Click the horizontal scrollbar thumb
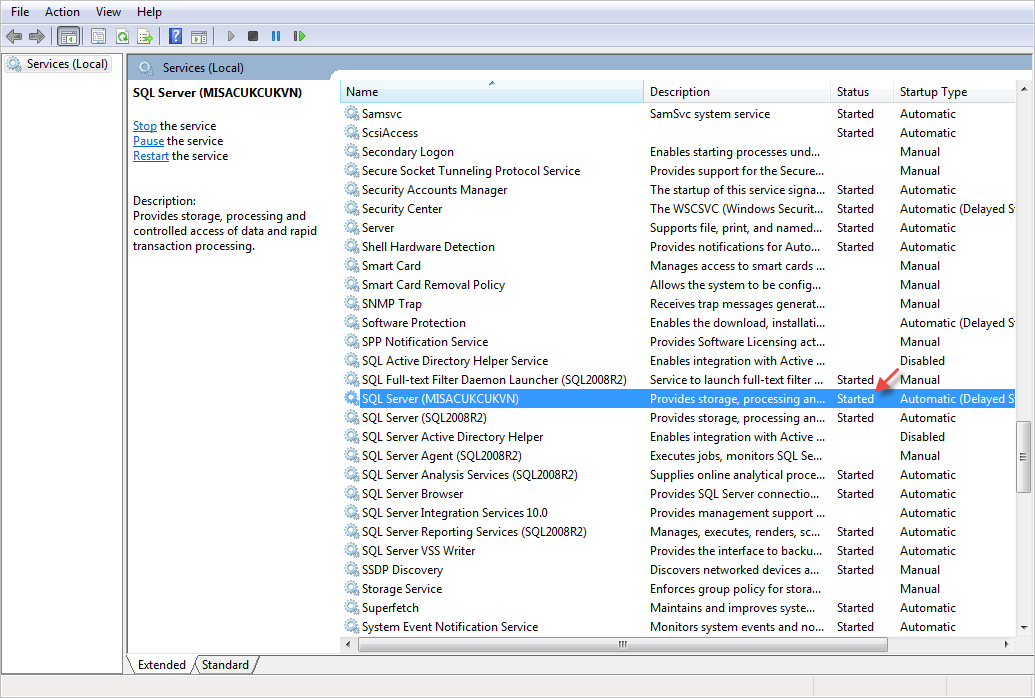 click(x=622, y=644)
